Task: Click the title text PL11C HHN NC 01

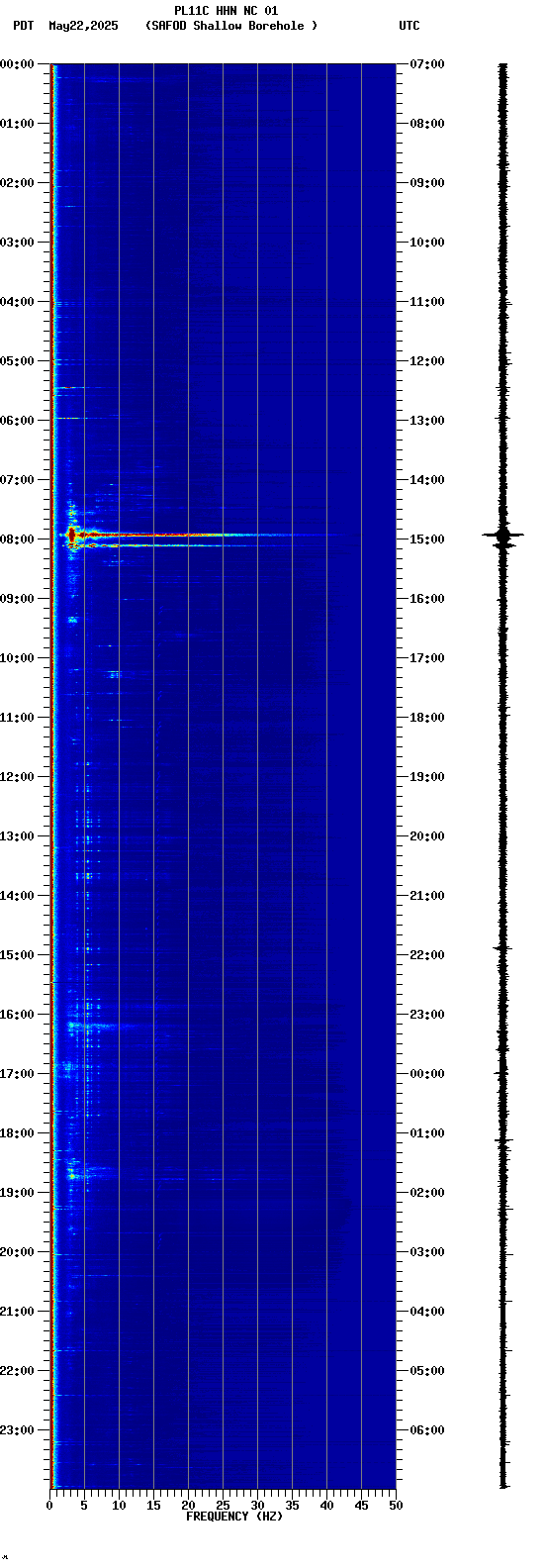Action: click(226, 11)
